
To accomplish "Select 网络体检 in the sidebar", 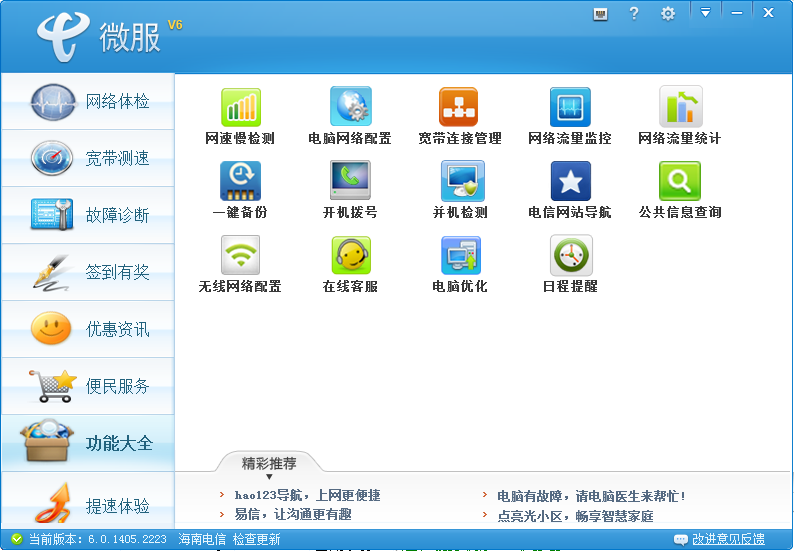I will point(88,102).
